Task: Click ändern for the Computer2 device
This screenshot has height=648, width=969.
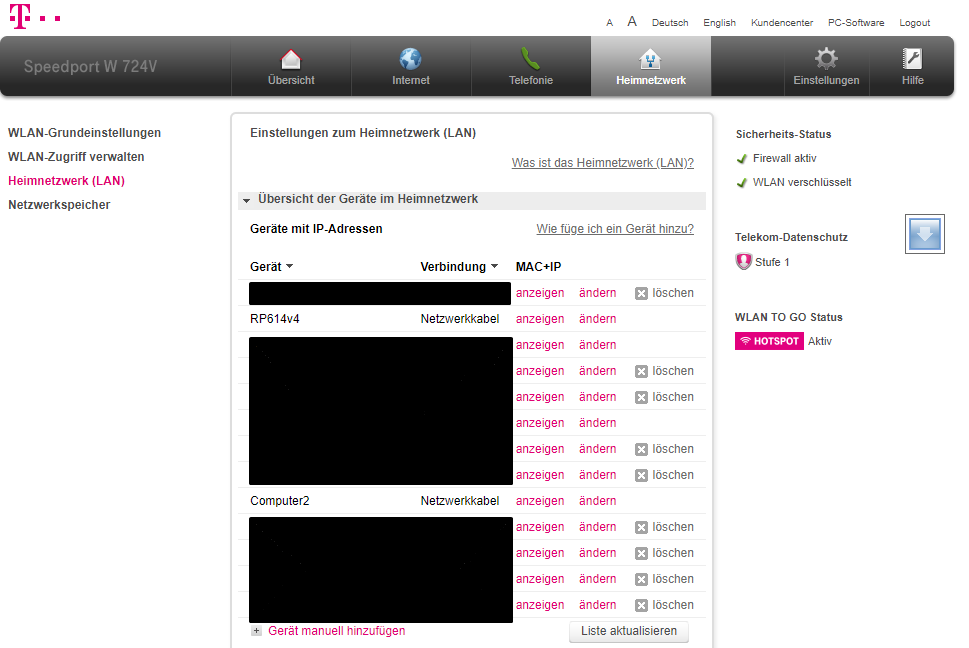Action: 598,501
